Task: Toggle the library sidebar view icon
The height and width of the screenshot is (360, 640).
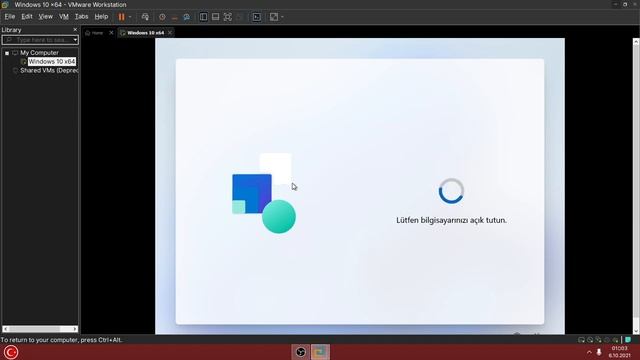Action: [203, 17]
